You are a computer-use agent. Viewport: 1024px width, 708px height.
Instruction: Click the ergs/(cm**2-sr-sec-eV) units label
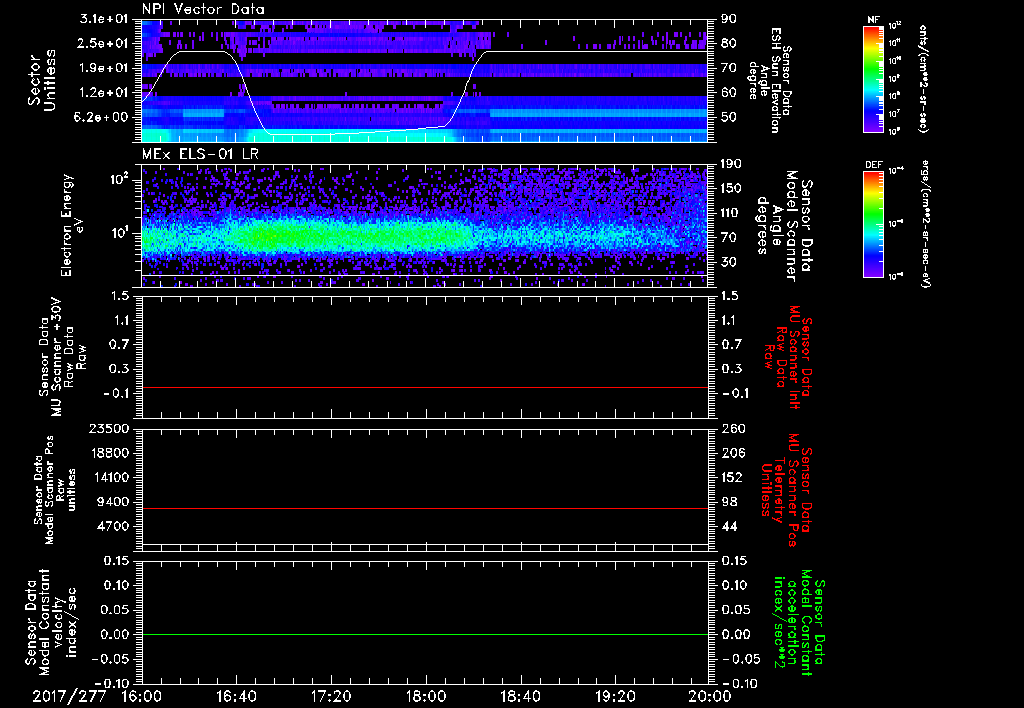point(925,223)
